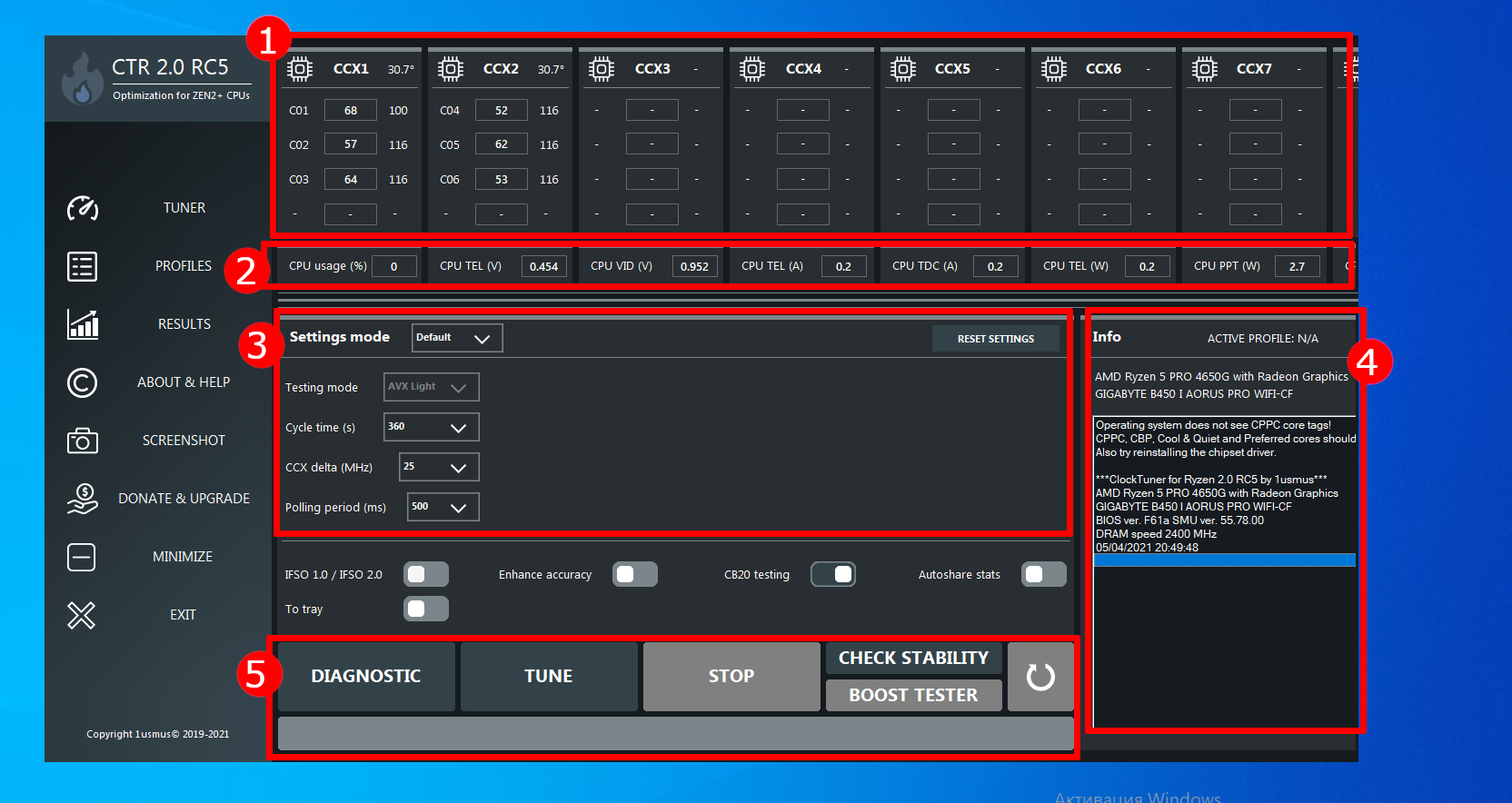Click the Screenshot camera icon
Screen dimensions: 1512x803
(83, 441)
